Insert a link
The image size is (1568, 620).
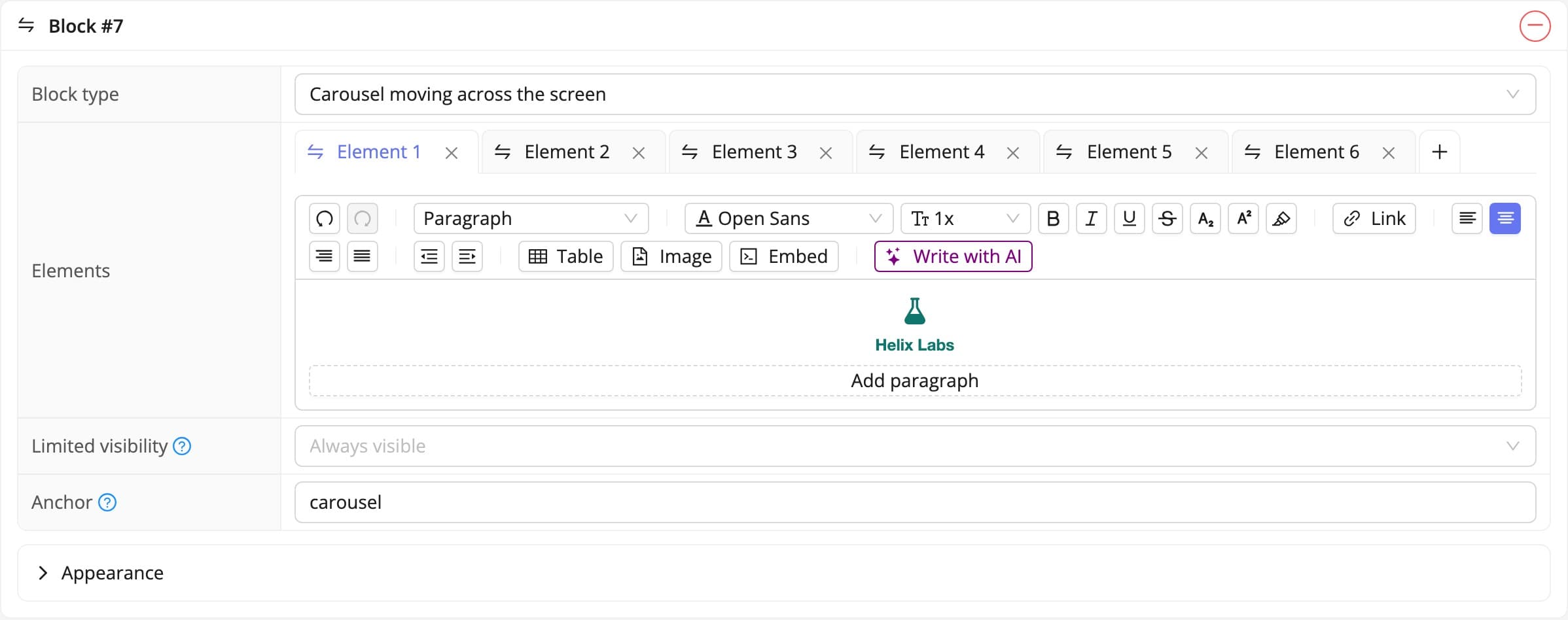click(1374, 218)
